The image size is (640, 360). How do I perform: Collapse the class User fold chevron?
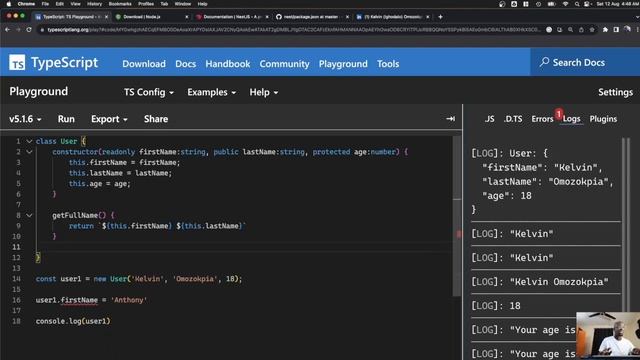click(29, 141)
